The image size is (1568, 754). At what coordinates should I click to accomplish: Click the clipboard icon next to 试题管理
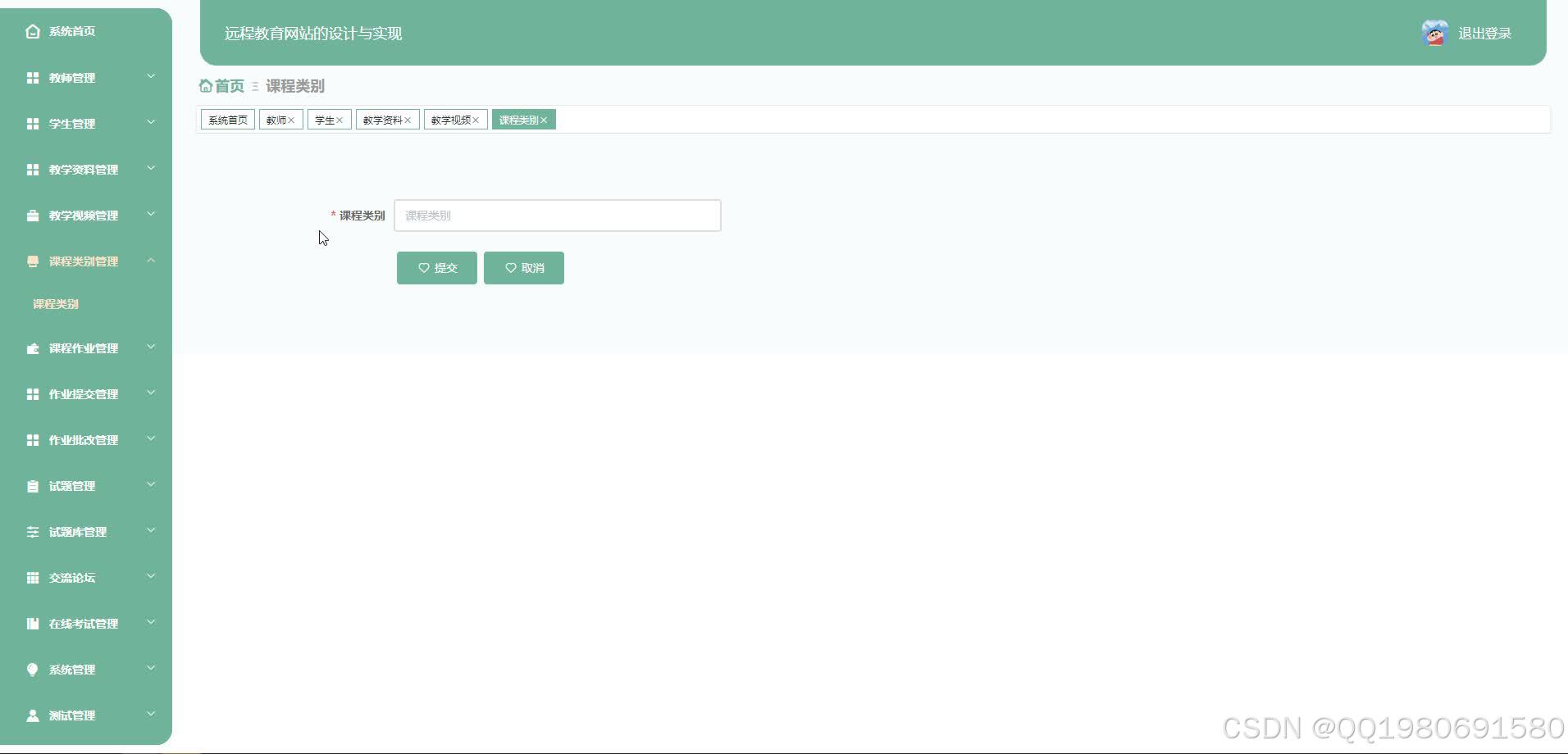point(33,486)
